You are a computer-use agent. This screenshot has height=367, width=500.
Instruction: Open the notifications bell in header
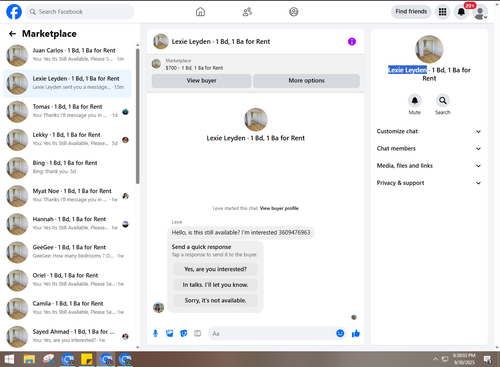[x=461, y=12]
